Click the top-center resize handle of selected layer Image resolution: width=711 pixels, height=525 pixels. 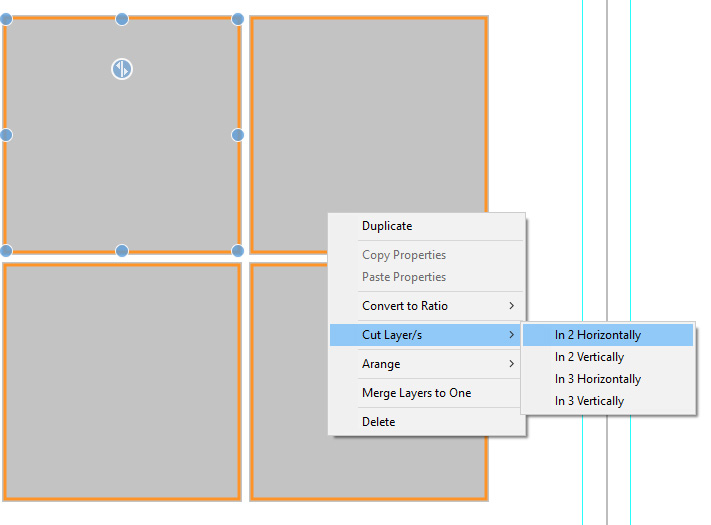[x=122, y=19]
